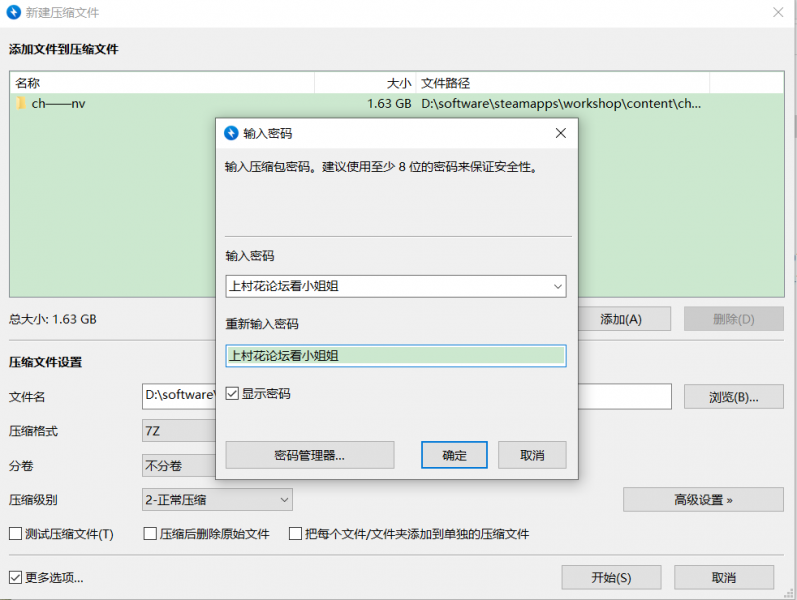This screenshot has width=797, height=600.
Task: Open the 密码管理器 button
Action: point(309,455)
